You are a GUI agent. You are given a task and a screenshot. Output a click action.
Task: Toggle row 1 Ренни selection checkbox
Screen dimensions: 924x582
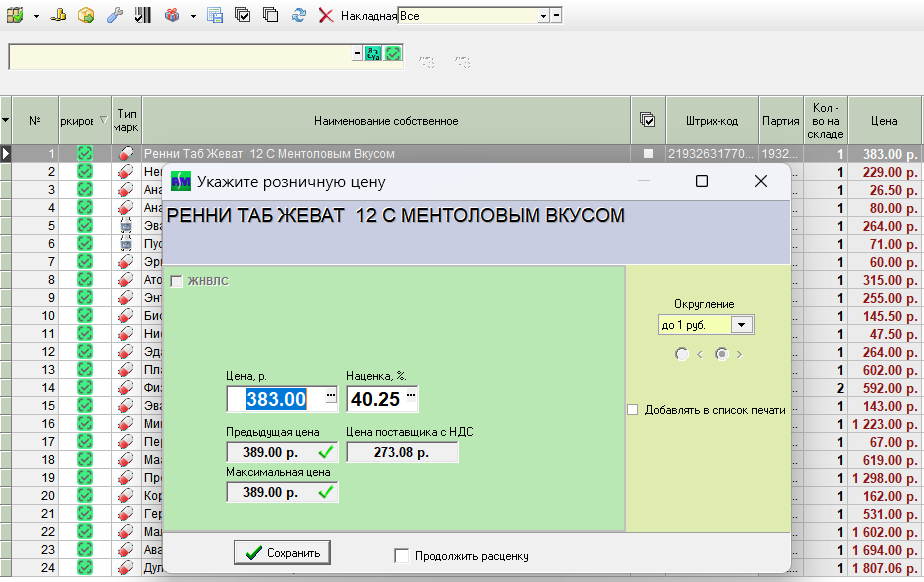pos(648,154)
